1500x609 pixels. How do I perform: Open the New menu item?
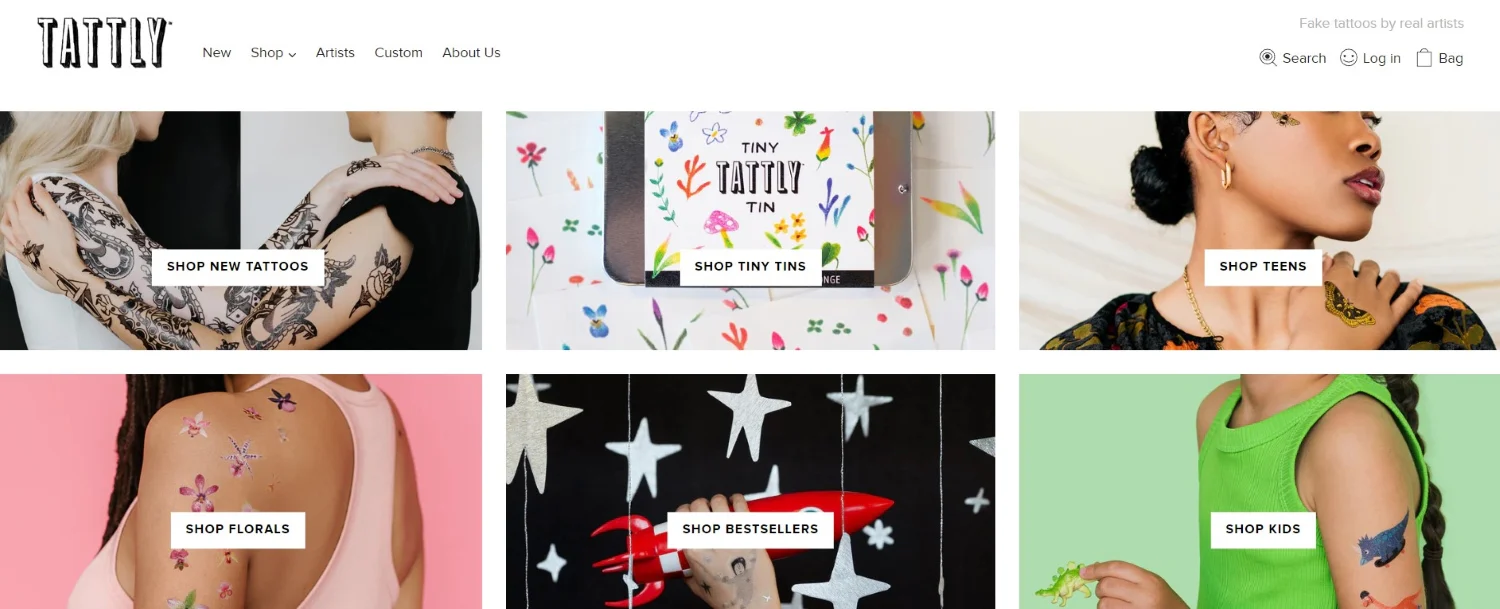216,52
